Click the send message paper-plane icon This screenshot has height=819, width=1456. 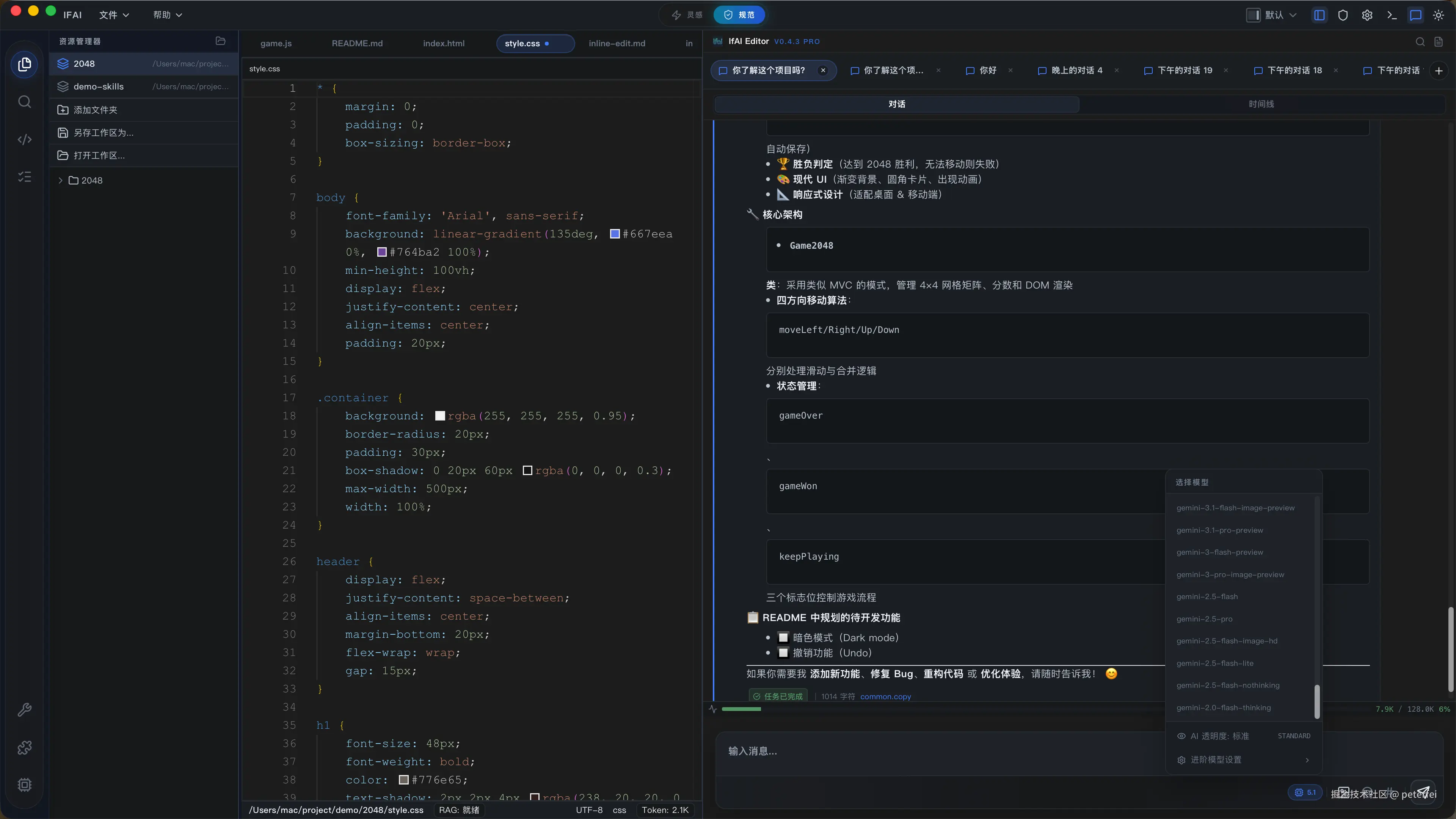pyautogui.click(x=1423, y=791)
